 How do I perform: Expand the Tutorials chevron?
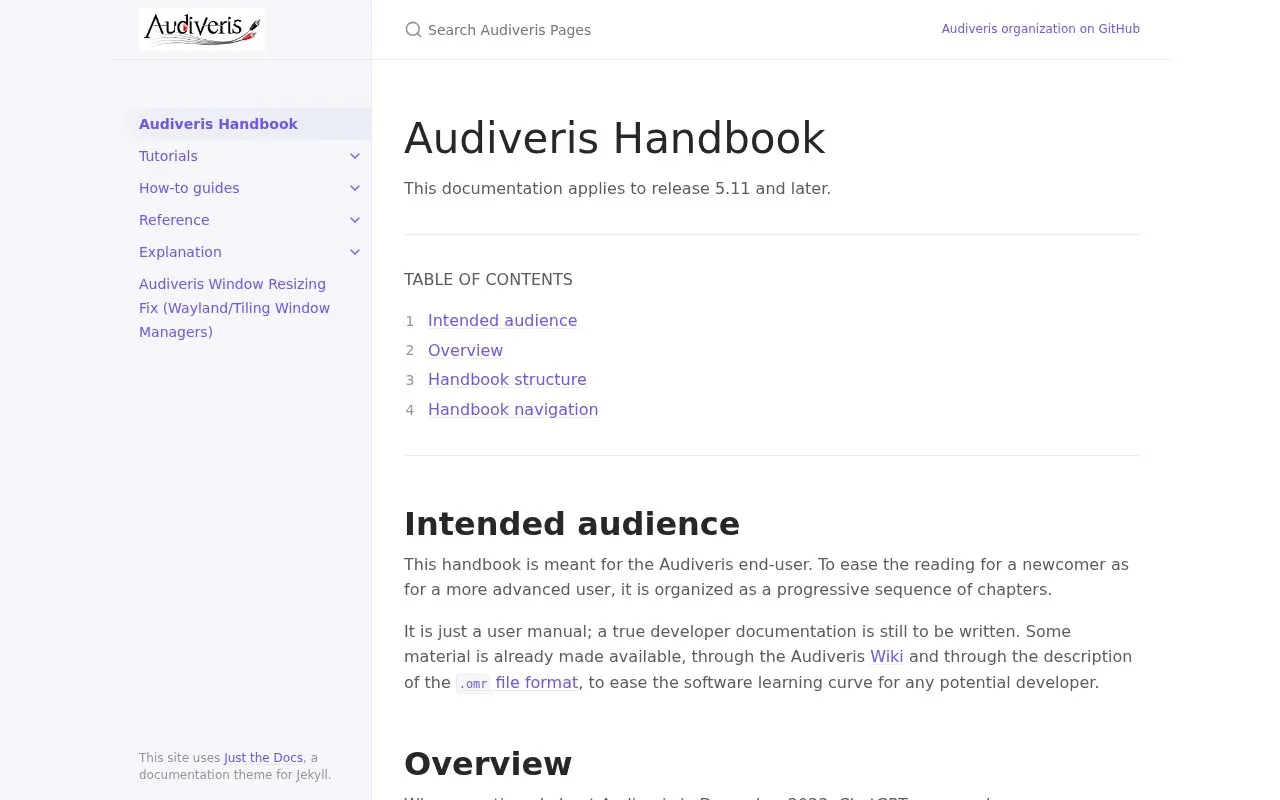[355, 156]
